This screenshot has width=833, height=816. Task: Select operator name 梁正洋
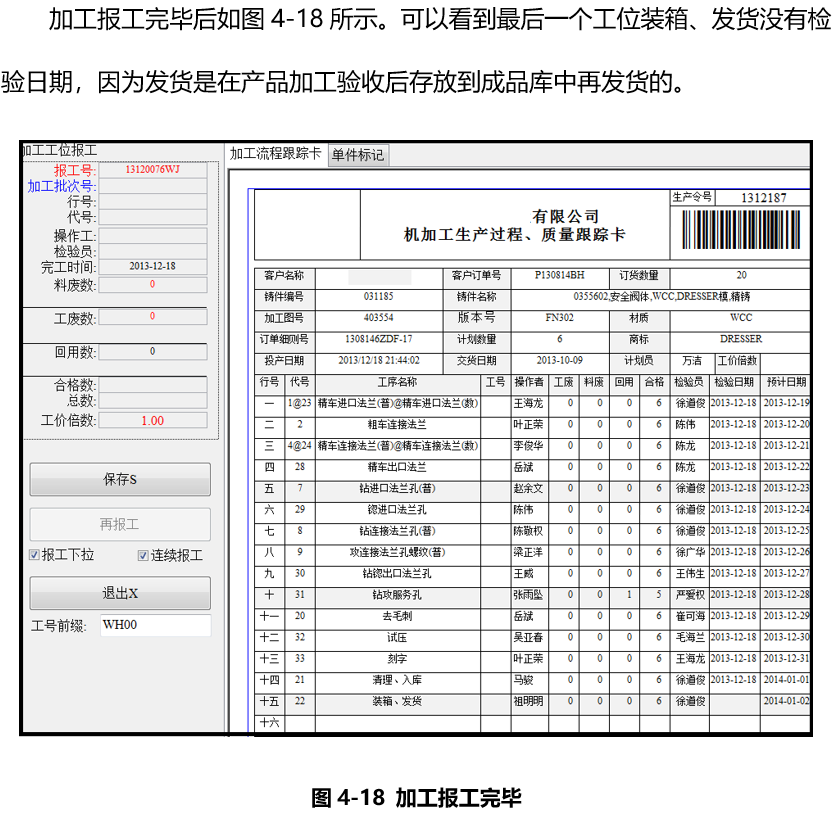[528, 552]
